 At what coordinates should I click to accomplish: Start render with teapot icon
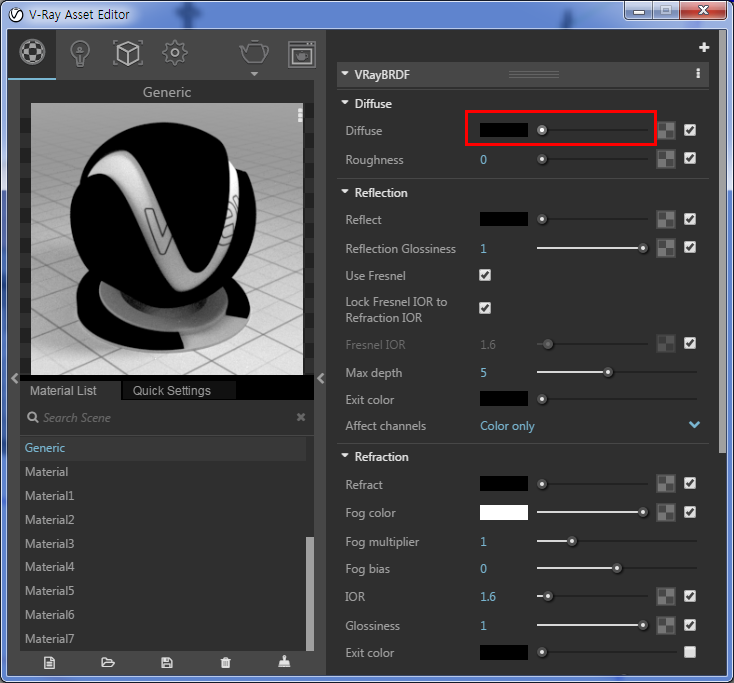(254, 52)
